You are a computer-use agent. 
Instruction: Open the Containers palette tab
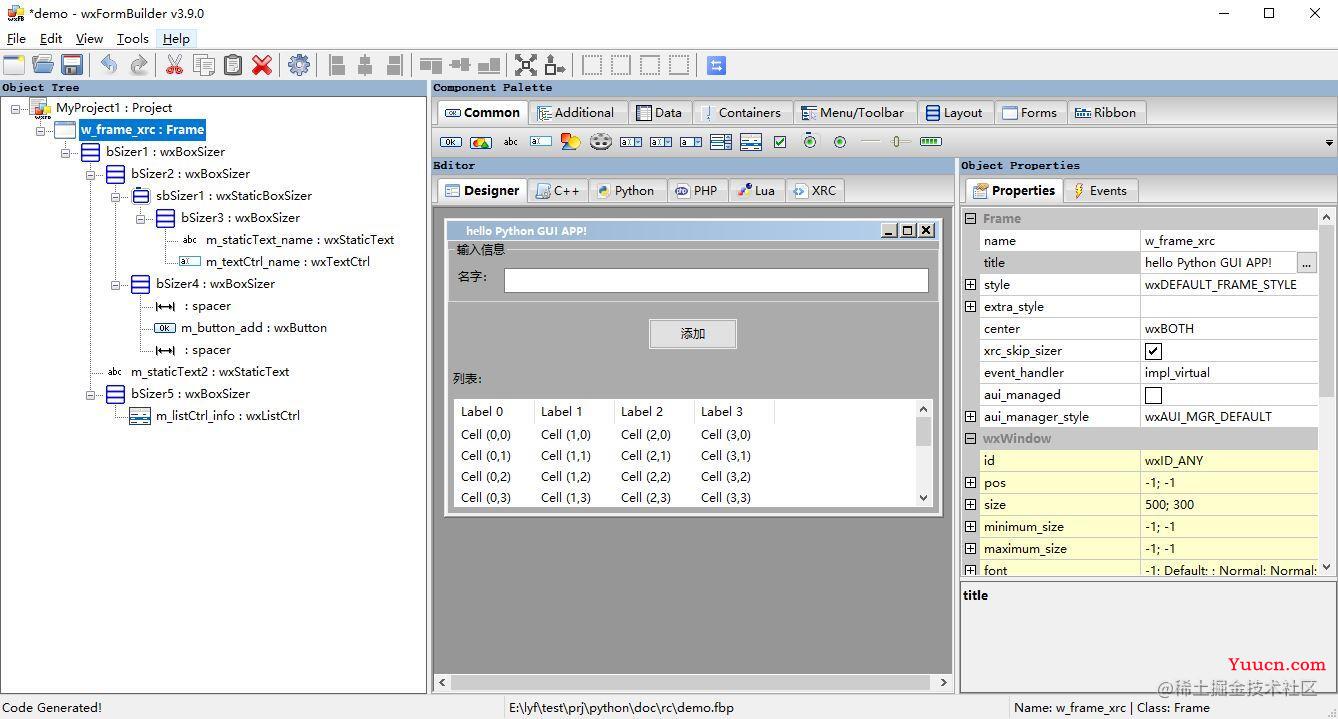[x=741, y=113]
